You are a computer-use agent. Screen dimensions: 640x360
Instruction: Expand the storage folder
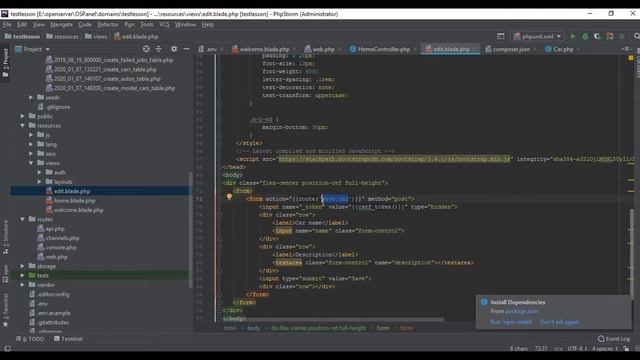tap(22, 267)
